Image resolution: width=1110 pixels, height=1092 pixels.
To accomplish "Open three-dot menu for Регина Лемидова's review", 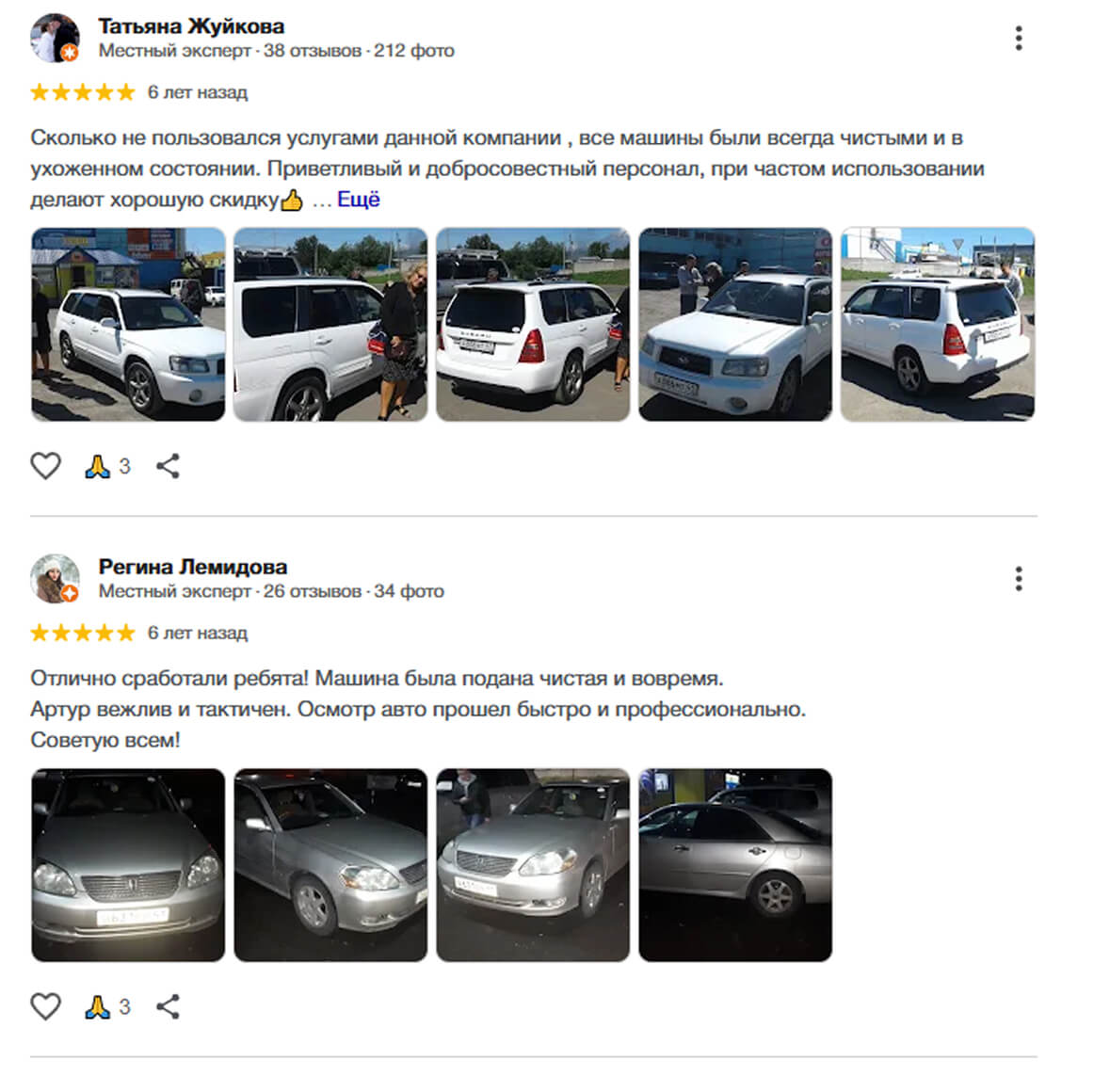I will point(1019,579).
